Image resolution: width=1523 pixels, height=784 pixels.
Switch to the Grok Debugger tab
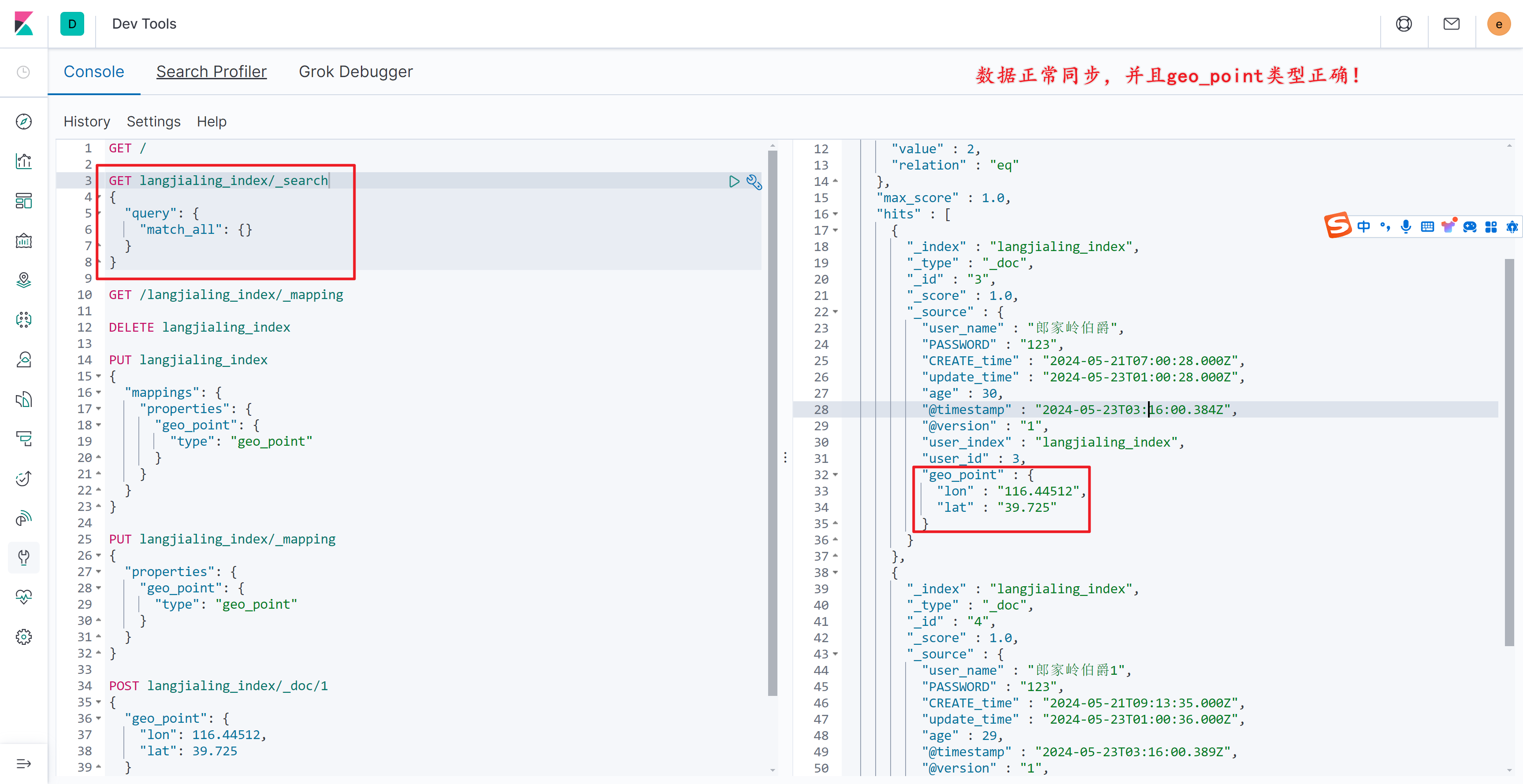click(355, 71)
